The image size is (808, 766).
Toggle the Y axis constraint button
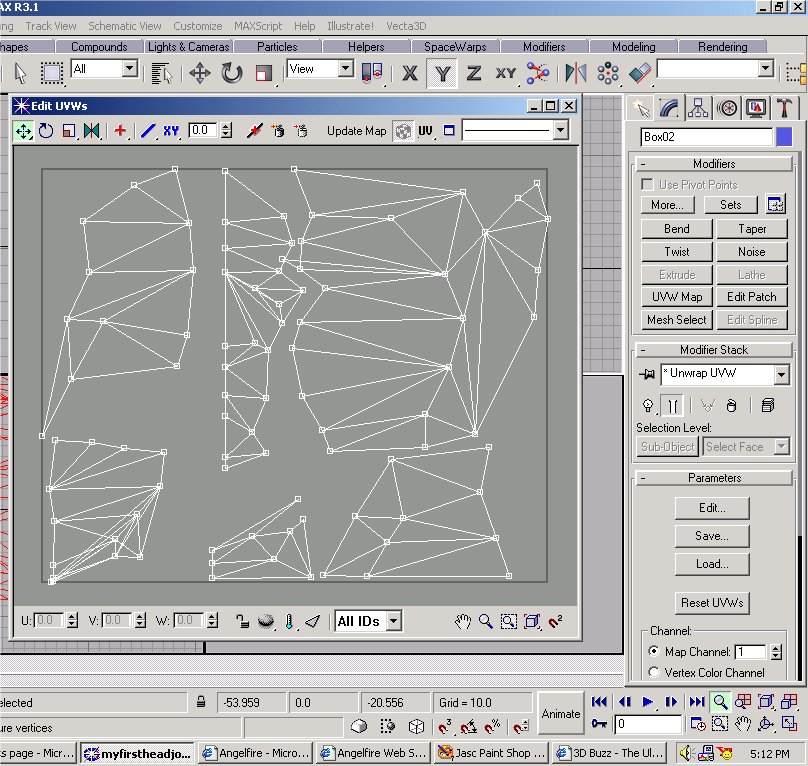tap(442, 72)
